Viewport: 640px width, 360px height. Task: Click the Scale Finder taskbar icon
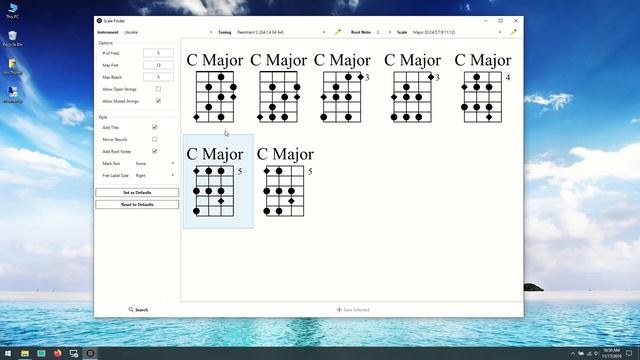click(x=90, y=353)
